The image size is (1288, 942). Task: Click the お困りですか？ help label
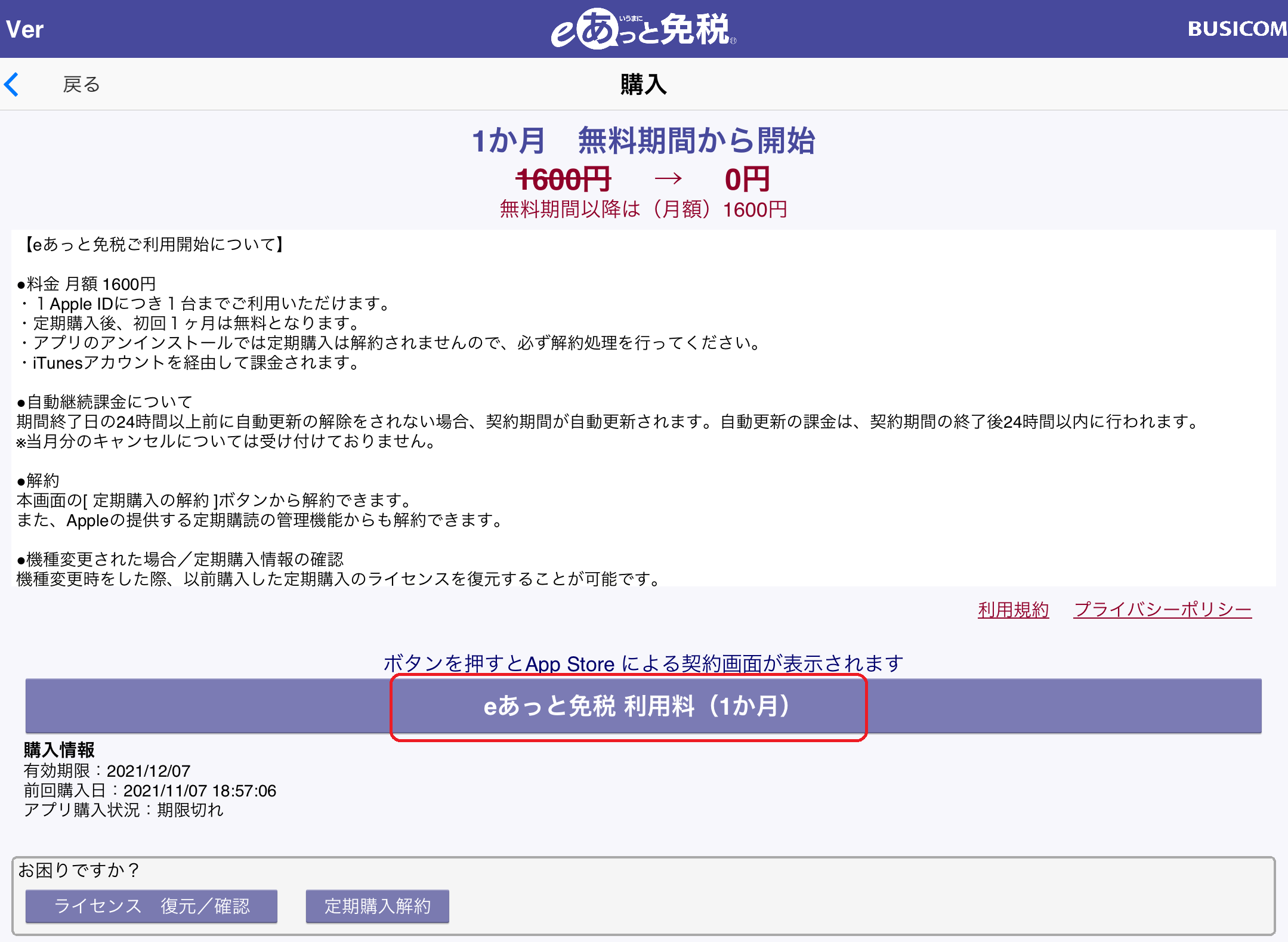(79, 870)
